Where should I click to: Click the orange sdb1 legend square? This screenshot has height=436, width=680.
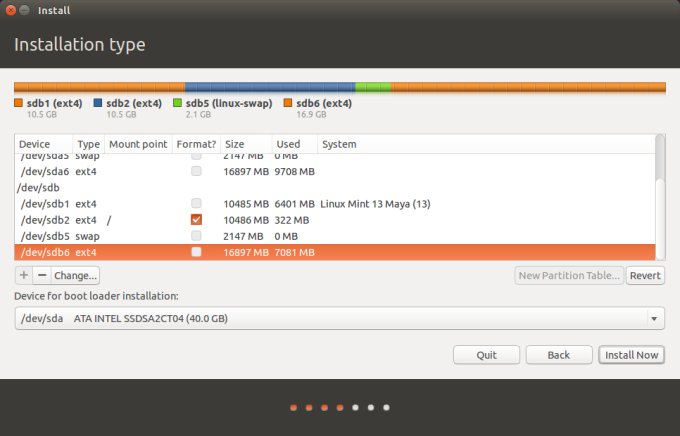[x=18, y=103]
